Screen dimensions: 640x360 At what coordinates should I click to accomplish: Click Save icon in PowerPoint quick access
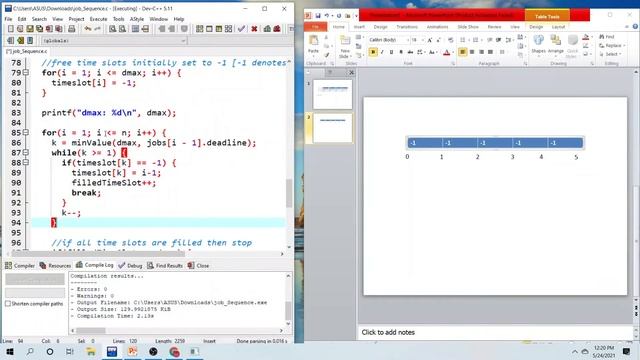pos(318,16)
